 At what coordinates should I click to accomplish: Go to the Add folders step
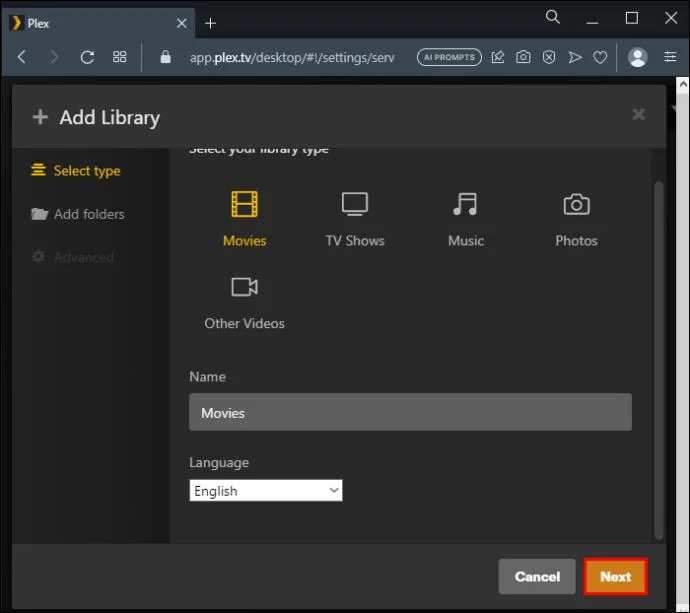pos(78,214)
